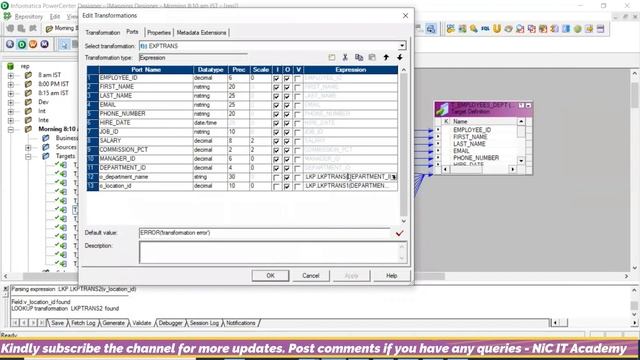Open the blue R Repository Manager icon
The width and height of the screenshot is (640, 360).
tap(10, 44)
